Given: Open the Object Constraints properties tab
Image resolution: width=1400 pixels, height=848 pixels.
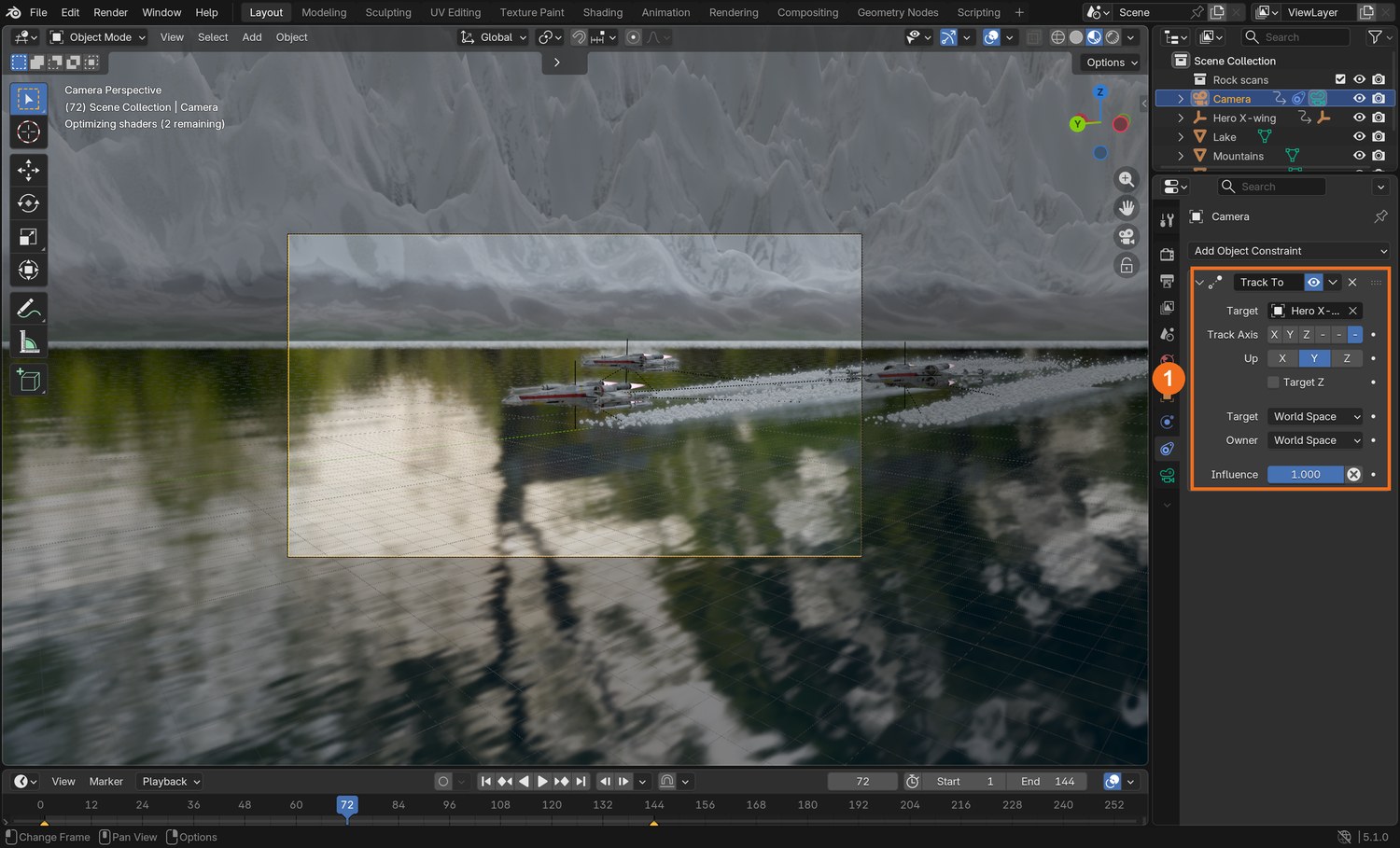Looking at the screenshot, I should coord(1167,449).
